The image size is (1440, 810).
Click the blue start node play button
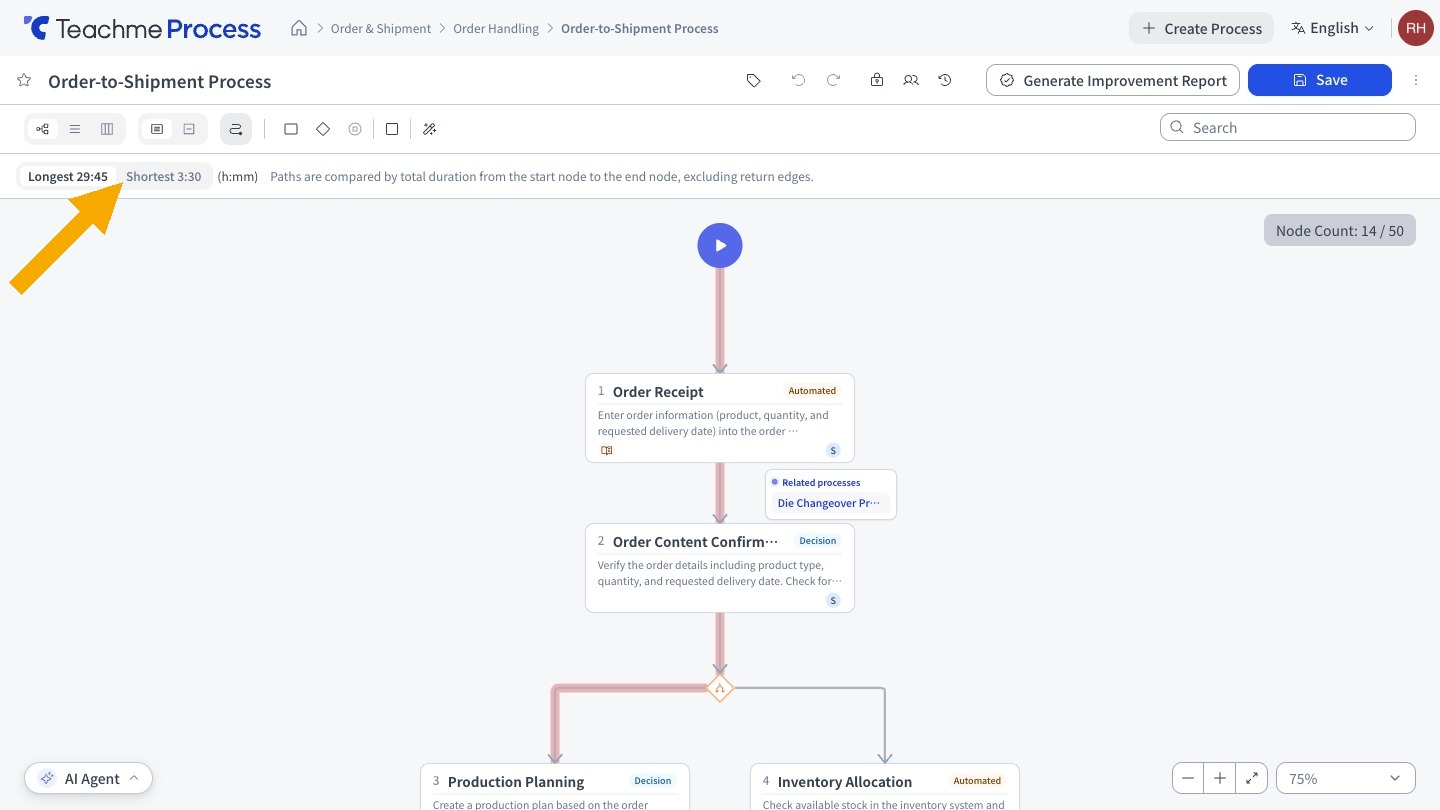coord(720,245)
